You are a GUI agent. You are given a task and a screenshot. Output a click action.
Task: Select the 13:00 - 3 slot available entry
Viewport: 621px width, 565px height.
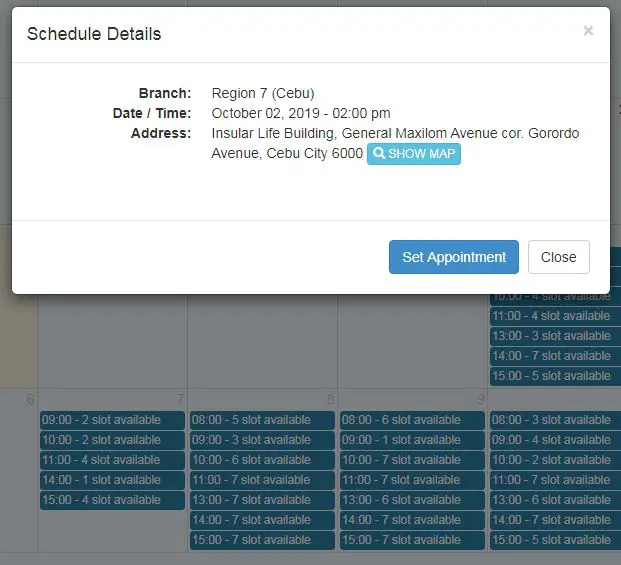[555, 336]
